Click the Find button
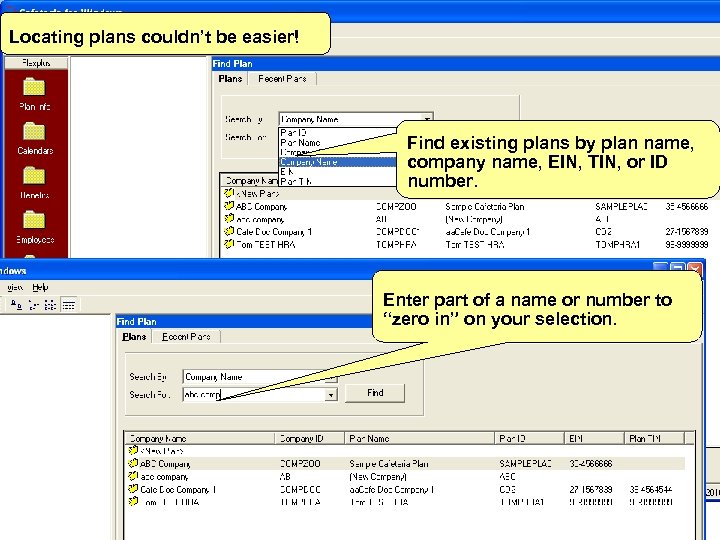The image size is (720, 540). pyautogui.click(x=375, y=393)
